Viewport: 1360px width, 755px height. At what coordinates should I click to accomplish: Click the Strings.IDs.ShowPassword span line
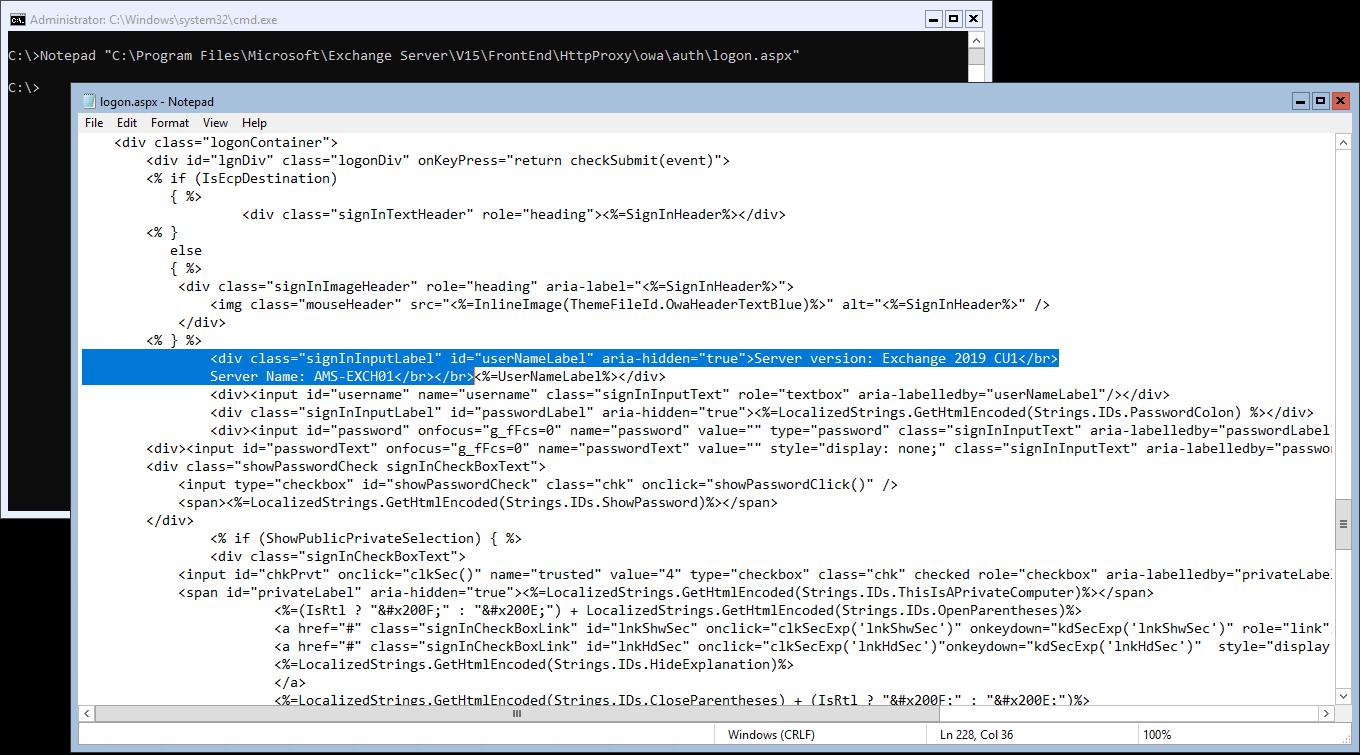pos(478,503)
